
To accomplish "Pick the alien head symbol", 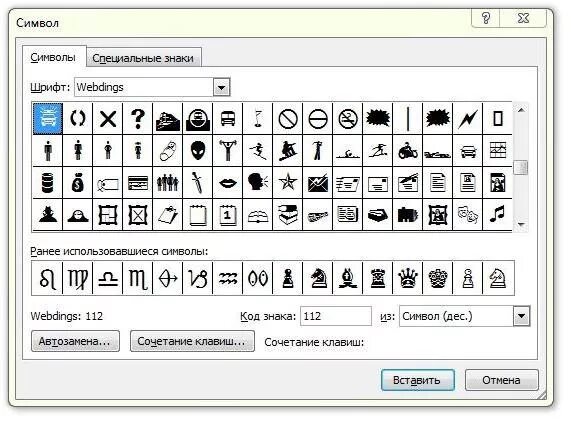I will coord(198,150).
